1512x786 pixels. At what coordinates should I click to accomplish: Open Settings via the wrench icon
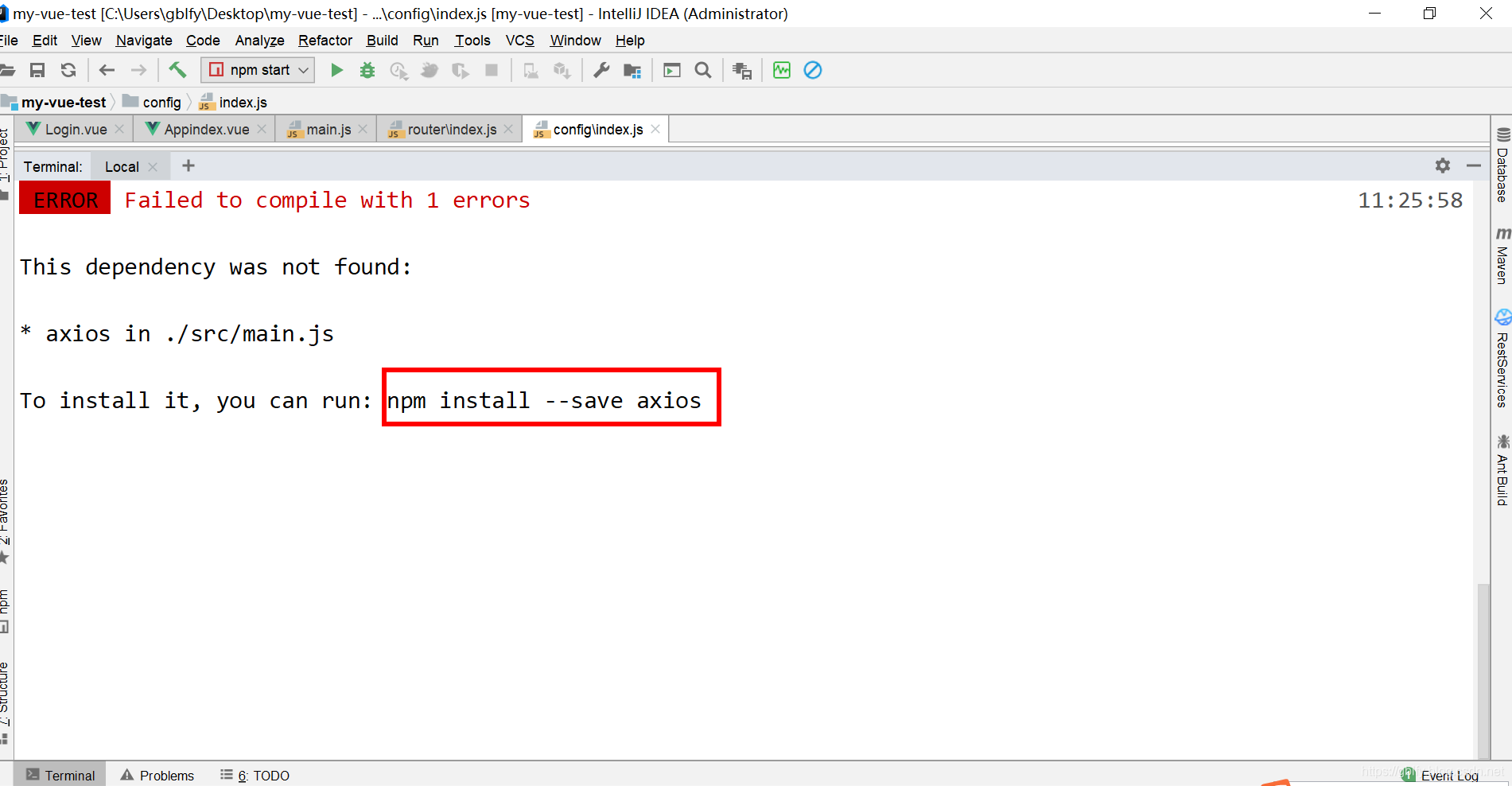coord(601,70)
